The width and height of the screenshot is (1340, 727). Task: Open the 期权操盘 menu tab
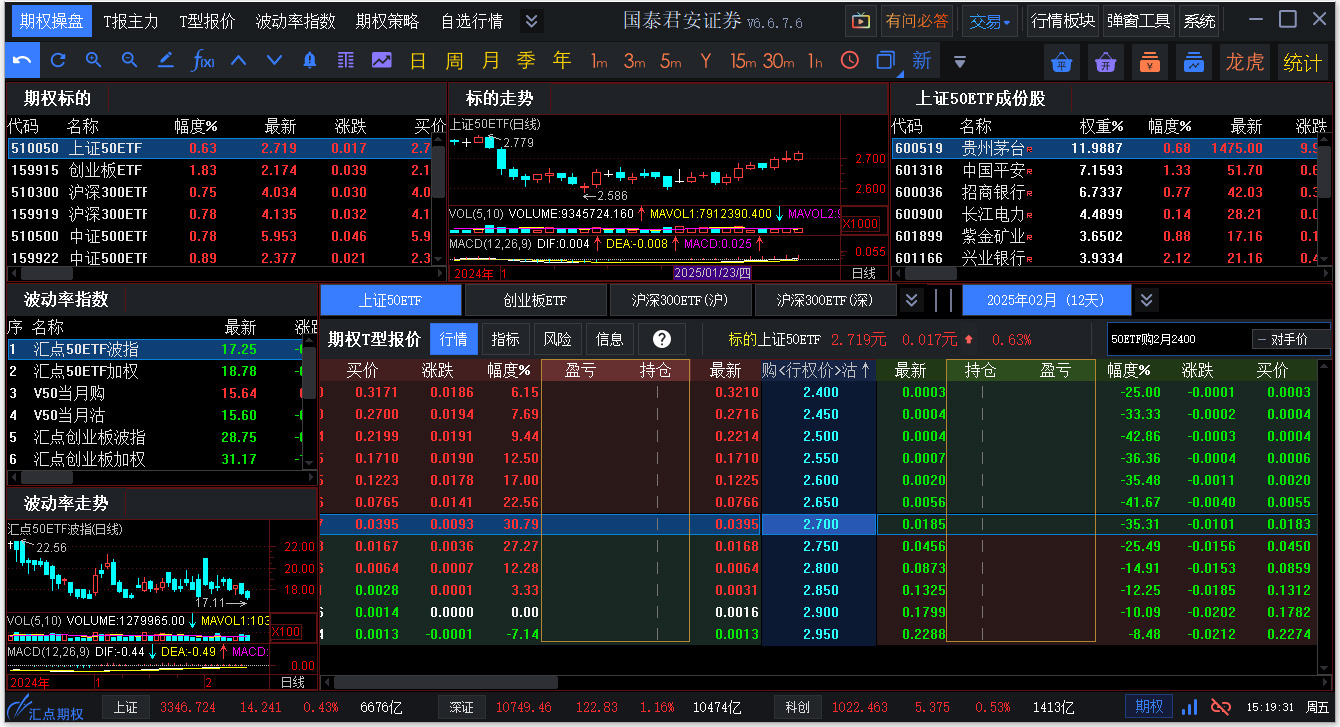[50, 21]
